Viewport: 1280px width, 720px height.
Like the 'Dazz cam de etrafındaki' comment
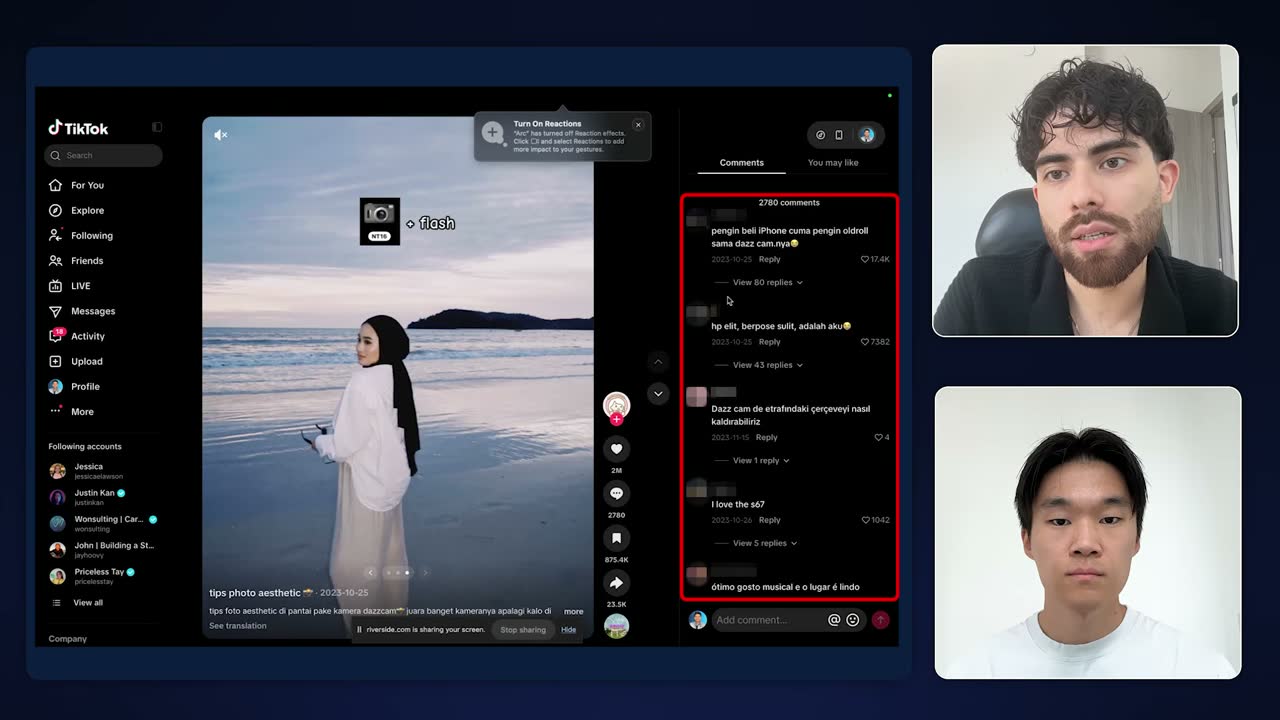(x=881, y=437)
